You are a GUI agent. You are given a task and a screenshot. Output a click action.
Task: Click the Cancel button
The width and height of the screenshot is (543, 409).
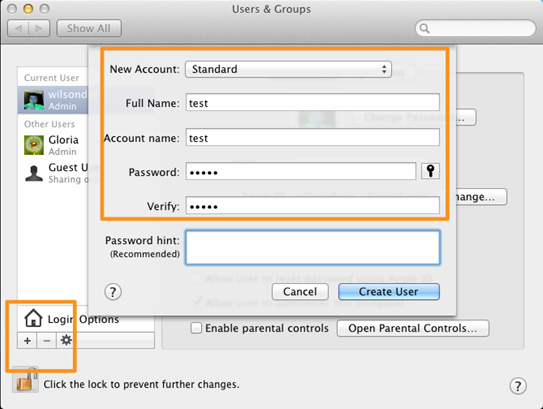tap(300, 292)
